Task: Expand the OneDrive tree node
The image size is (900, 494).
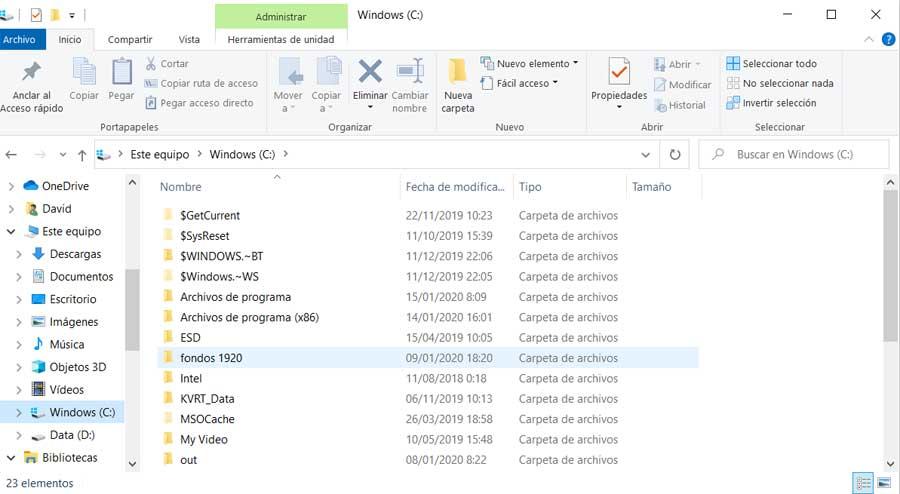Action: 11,186
